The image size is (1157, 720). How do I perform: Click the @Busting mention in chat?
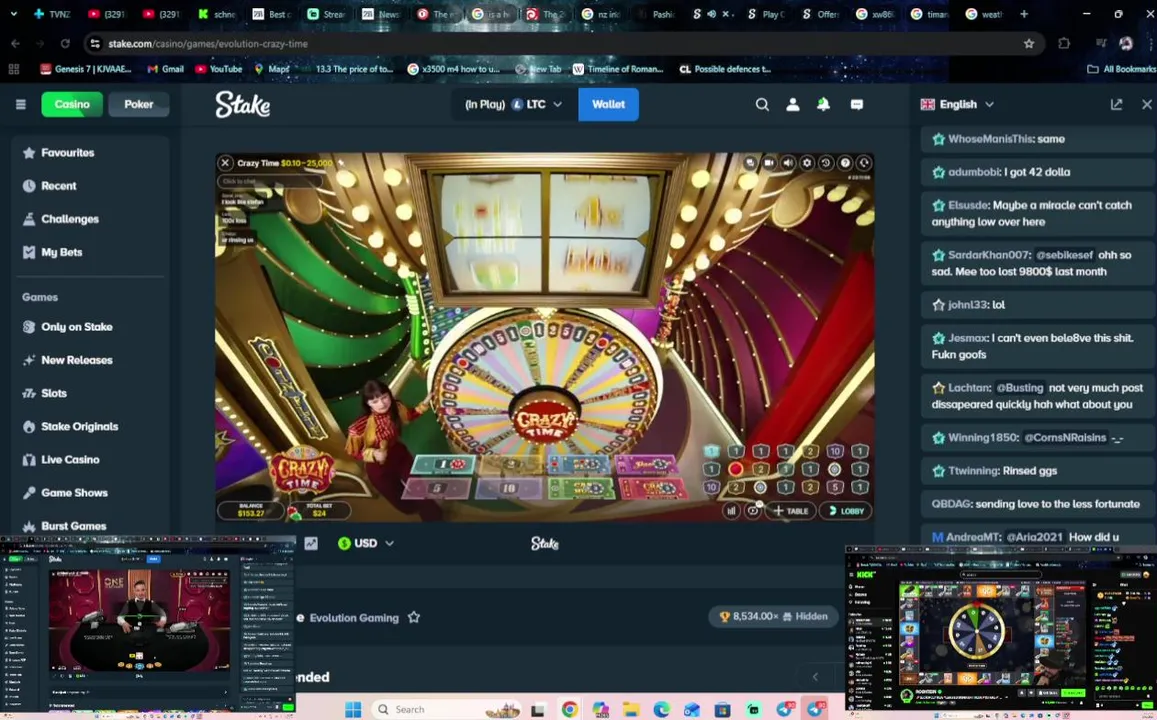point(1020,387)
